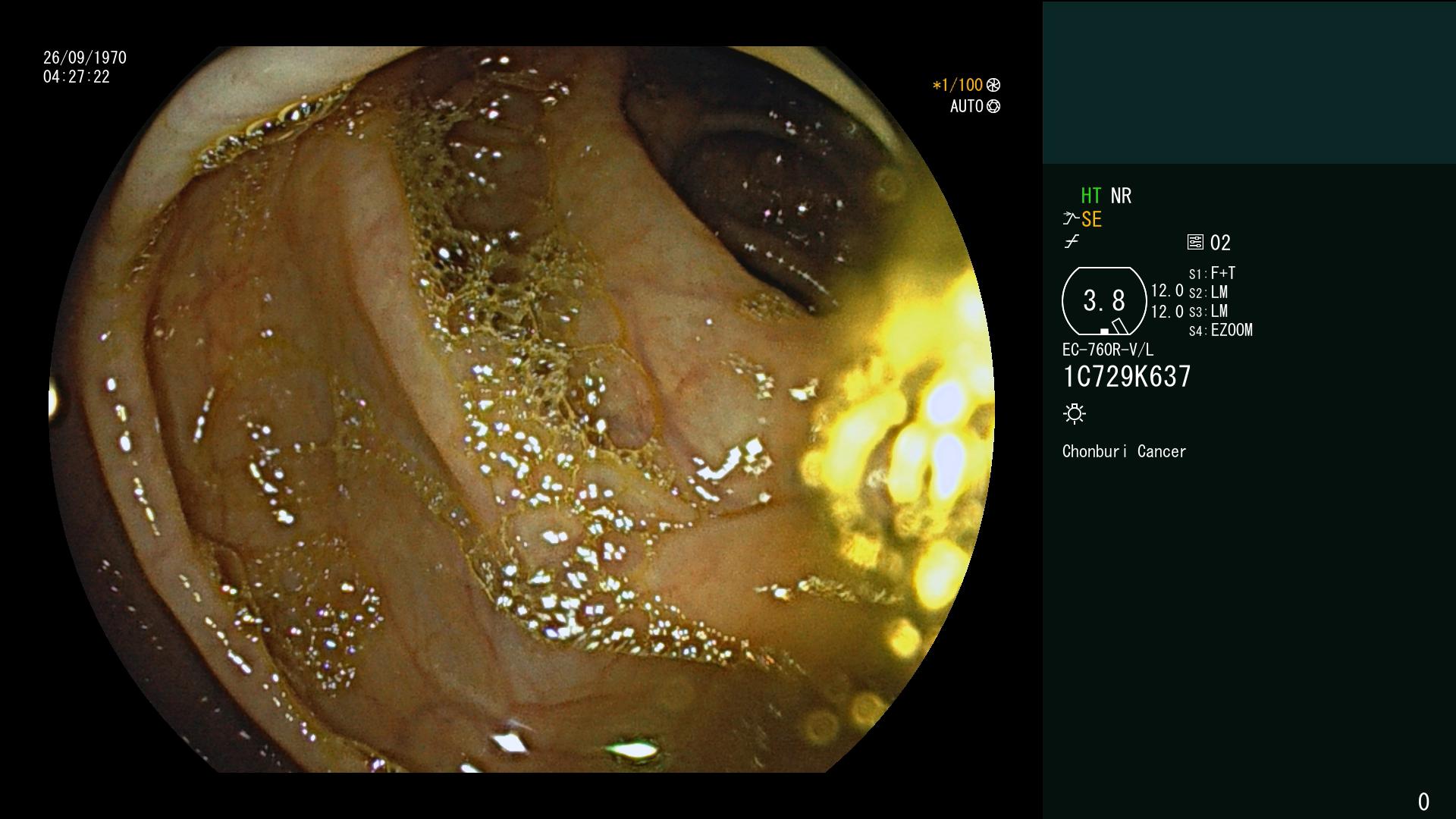Image resolution: width=1456 pixels, height=819 pixels.
Task: Click the shutter speed 1/100 indicator
Action: pyautogui.click(x=957, y=85)
